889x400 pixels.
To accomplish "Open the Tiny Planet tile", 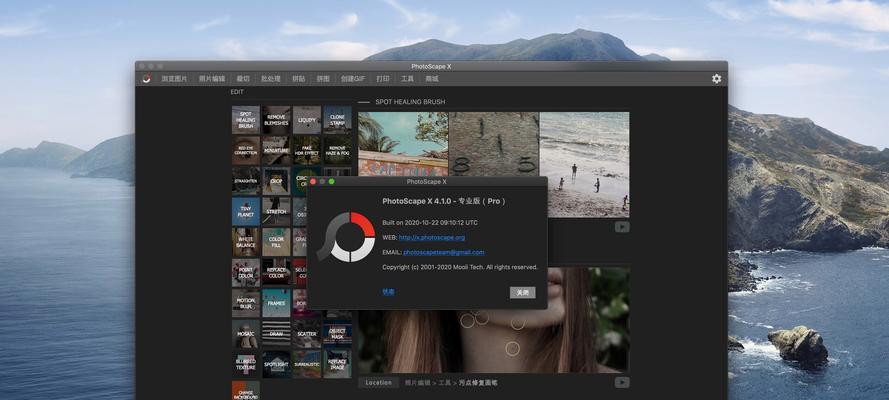I will tap(245, 211).
